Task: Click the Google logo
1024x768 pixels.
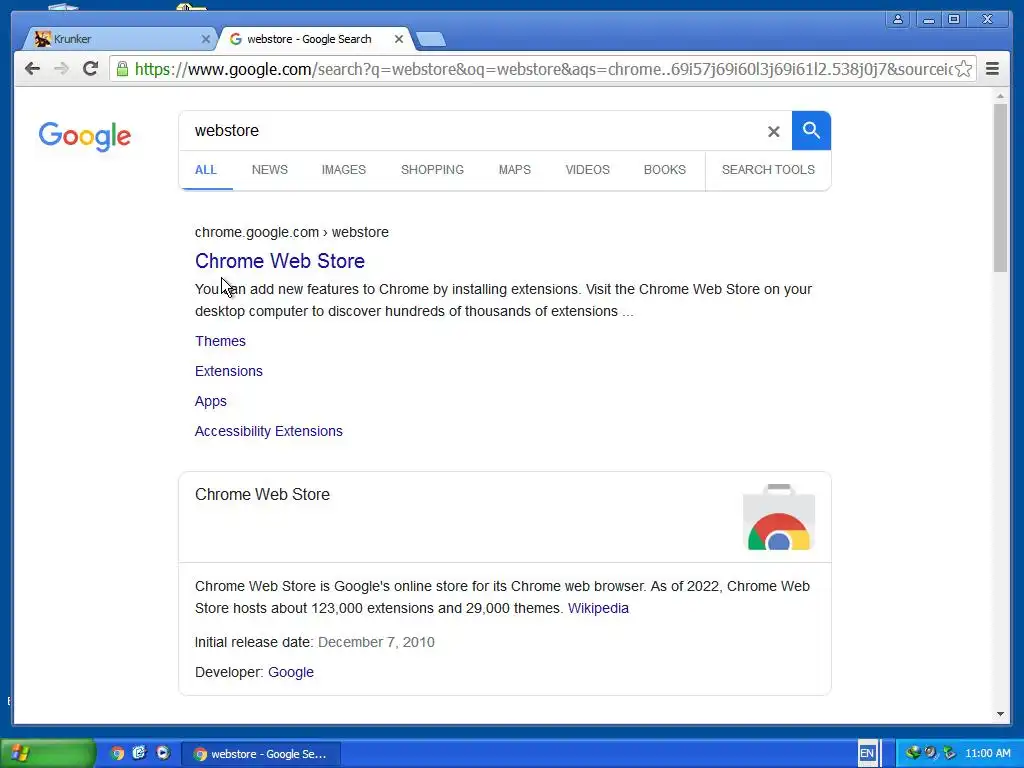Action: pyautogui.click(x=85, y=136)
